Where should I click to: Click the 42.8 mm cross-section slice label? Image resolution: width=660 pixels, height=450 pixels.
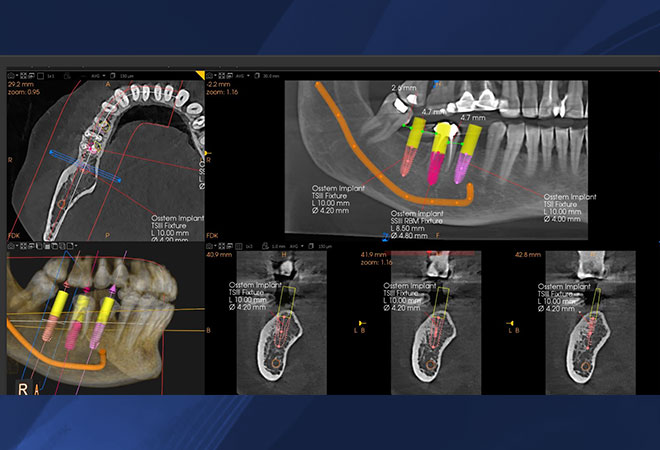tap(528, 255)
